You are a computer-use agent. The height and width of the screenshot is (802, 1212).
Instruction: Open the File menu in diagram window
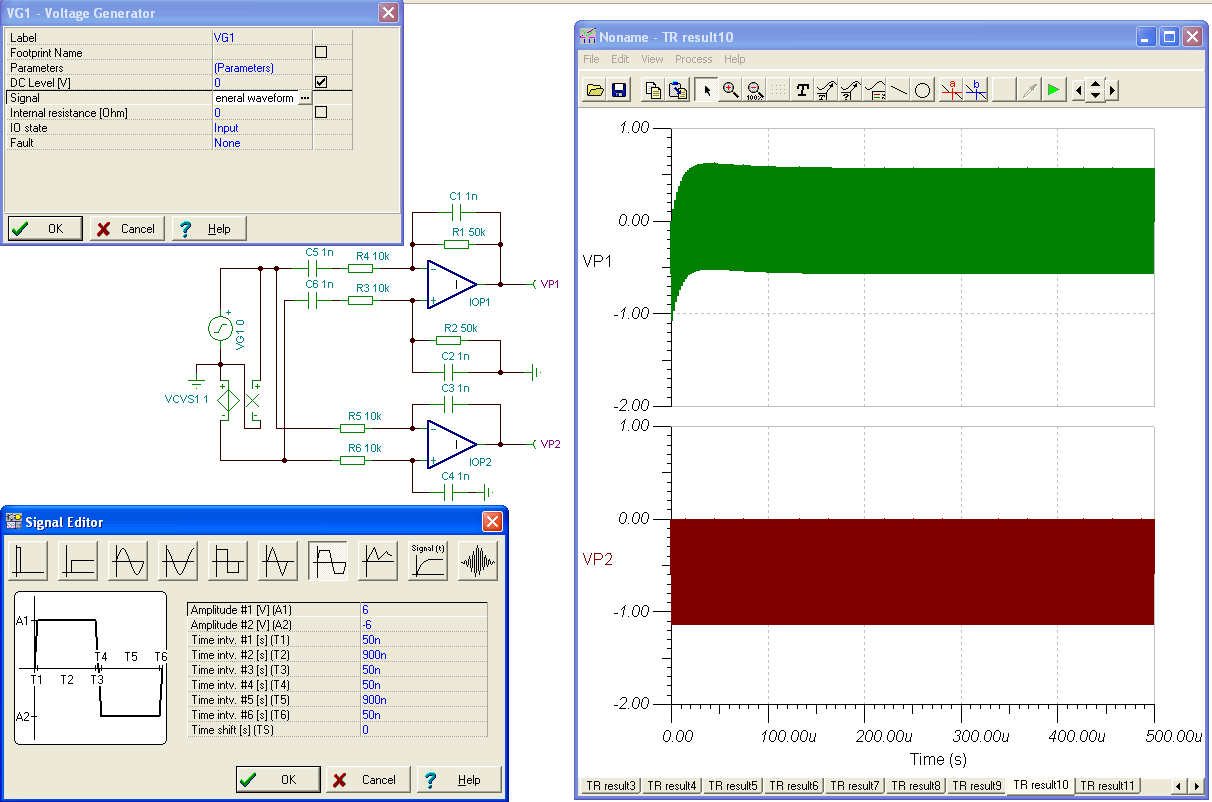(x=592, y=59)
